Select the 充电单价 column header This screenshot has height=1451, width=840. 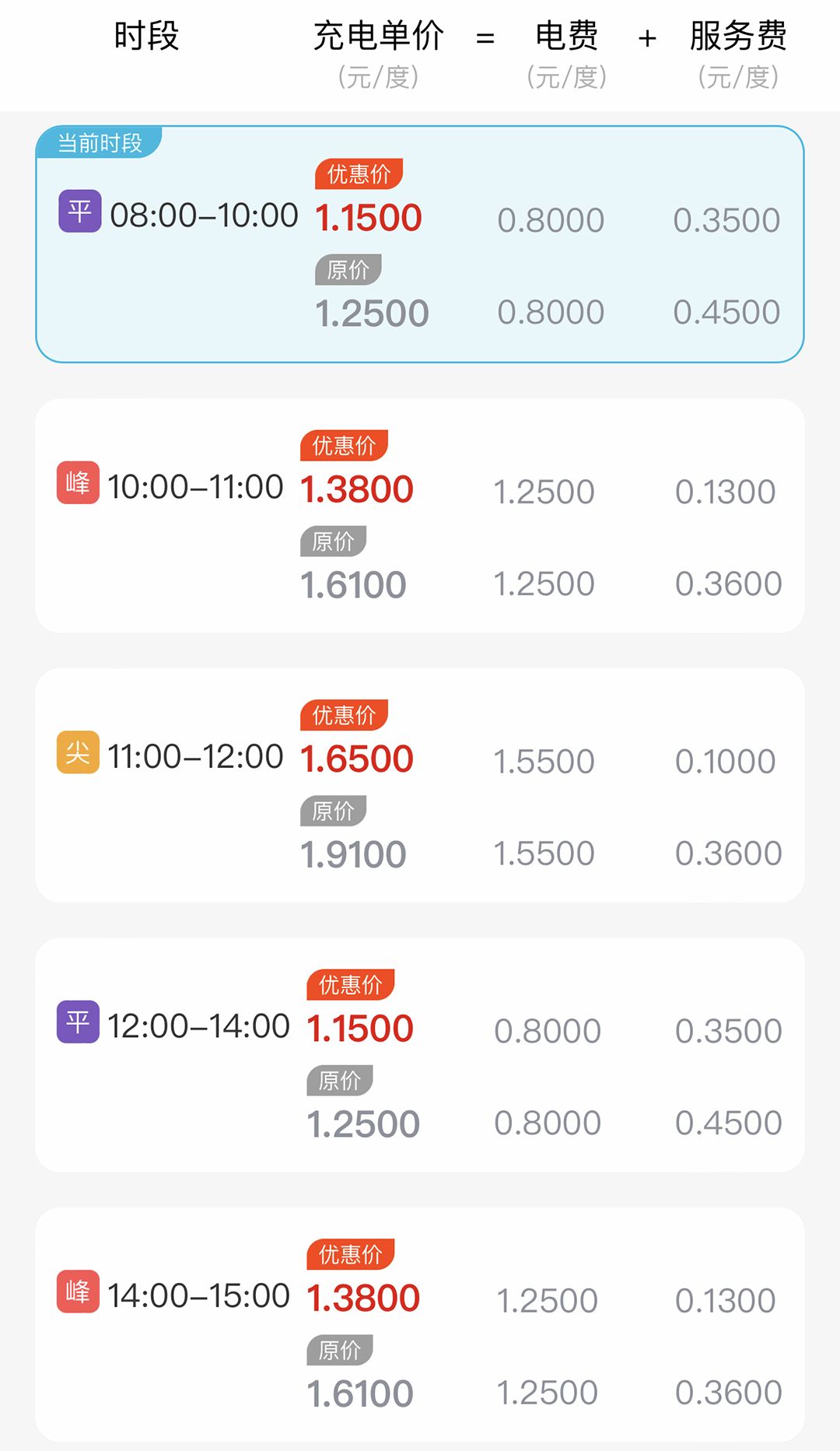379,37
